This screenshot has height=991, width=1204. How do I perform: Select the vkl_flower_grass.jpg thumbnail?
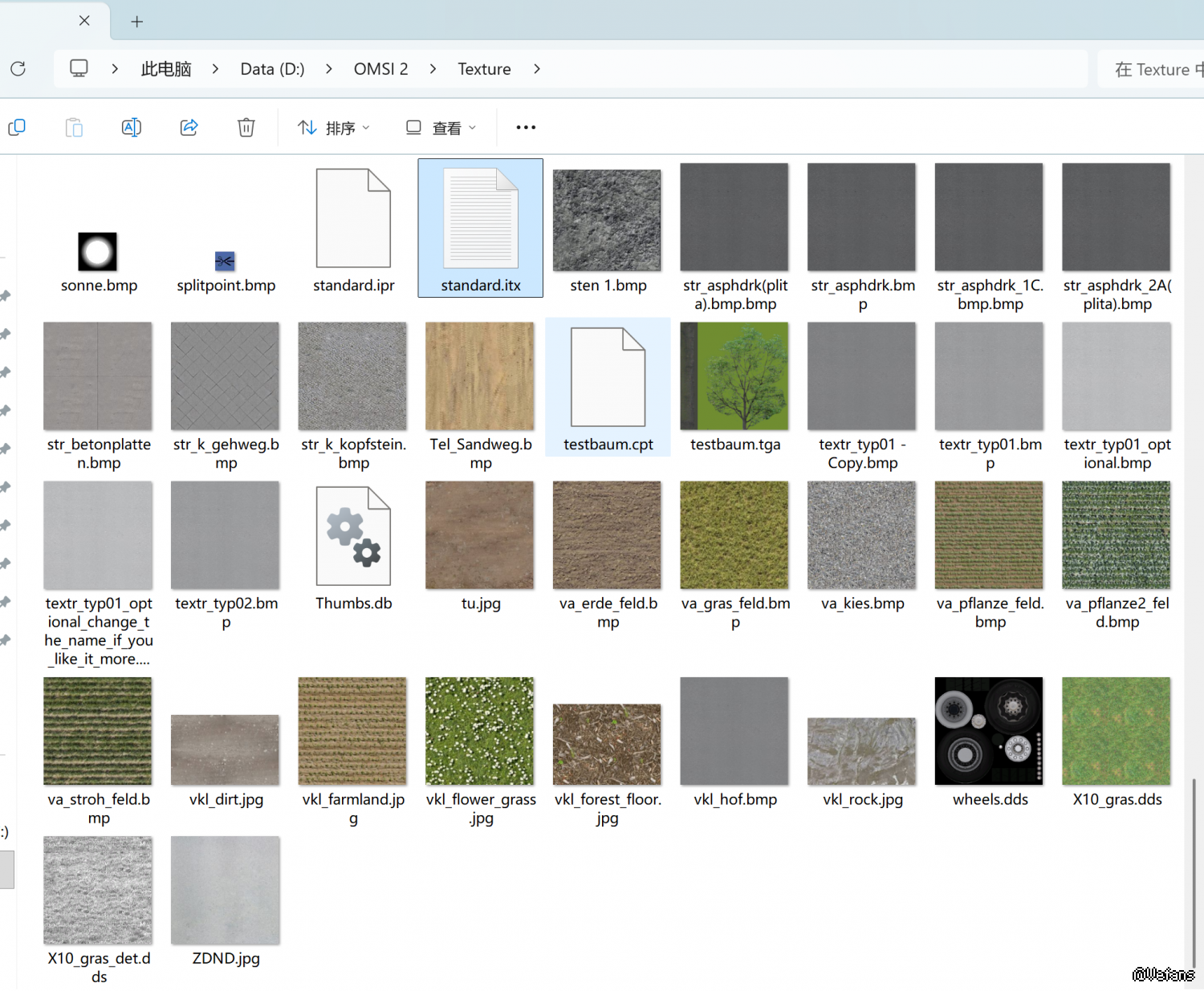click(480, 731)
